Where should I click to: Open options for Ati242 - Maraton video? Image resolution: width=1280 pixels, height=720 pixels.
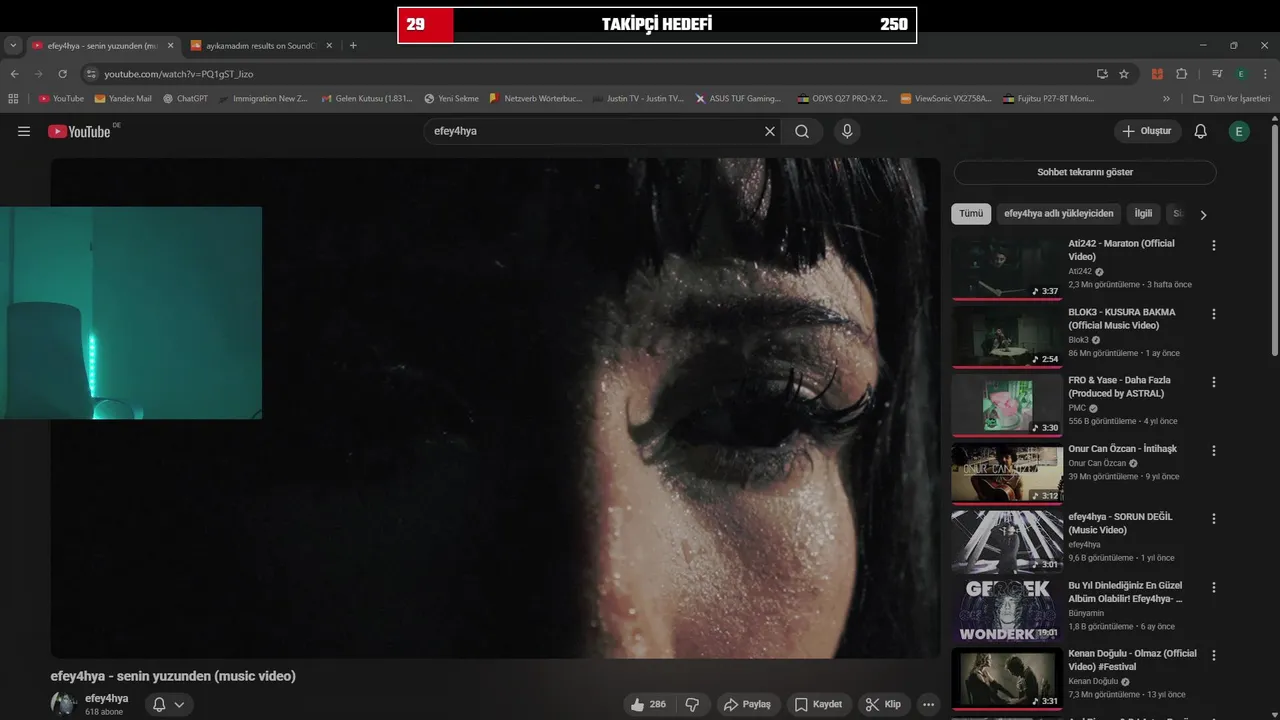pos(1214,245)
